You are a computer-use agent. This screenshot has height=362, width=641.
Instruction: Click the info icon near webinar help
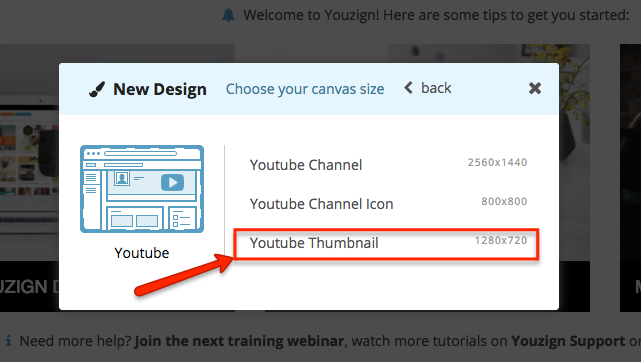8,340
